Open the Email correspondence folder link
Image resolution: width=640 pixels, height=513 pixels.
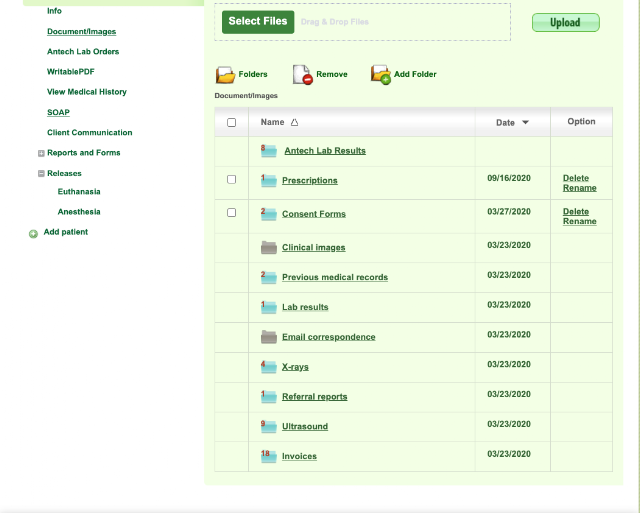point(329,337)
